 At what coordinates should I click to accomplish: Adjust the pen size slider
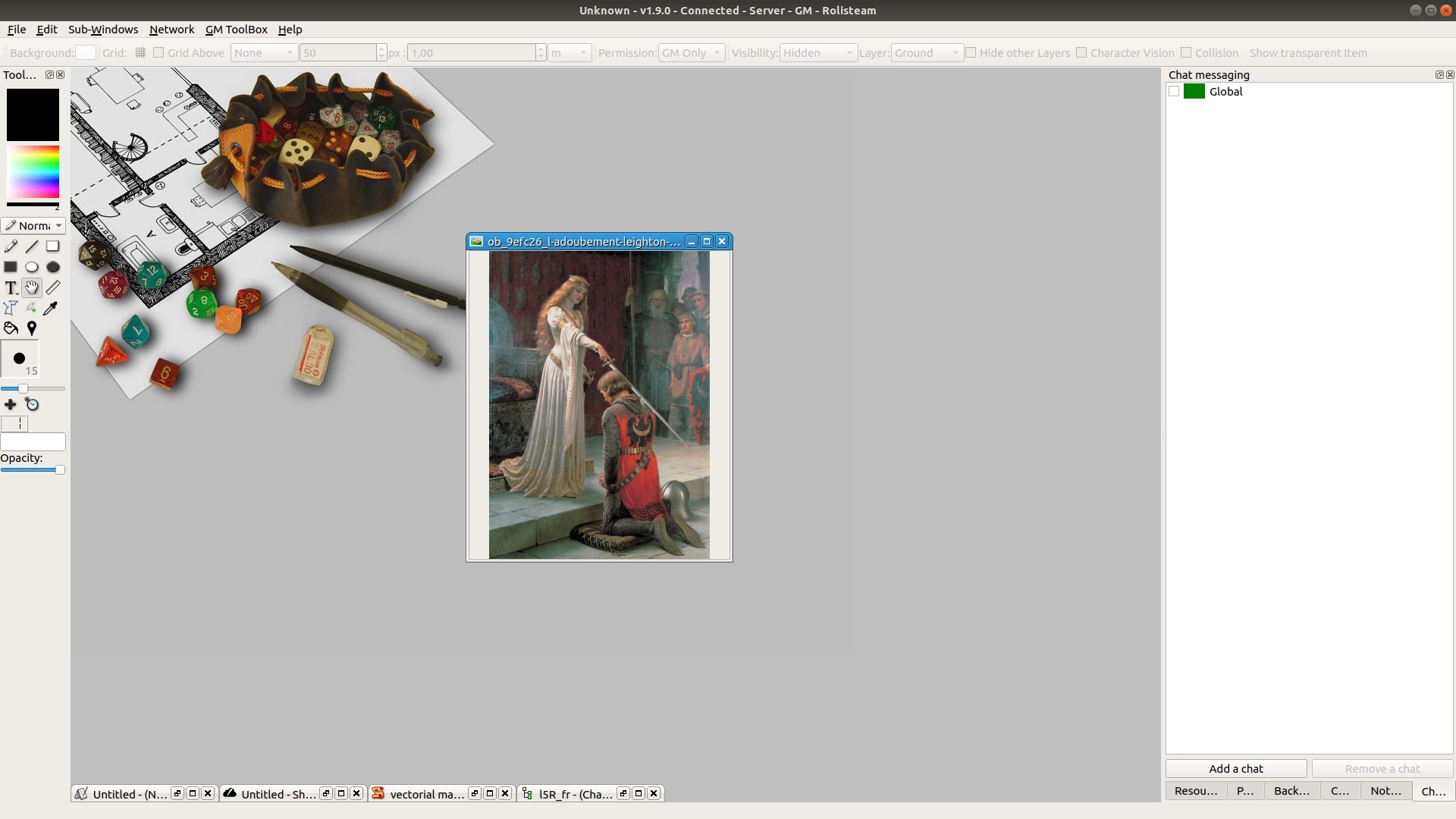(33, 388)
